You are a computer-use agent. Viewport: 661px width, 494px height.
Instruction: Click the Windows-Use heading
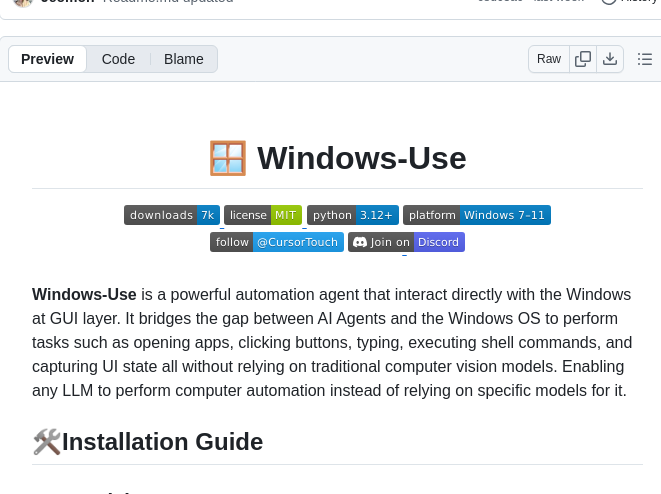[362, 158]
